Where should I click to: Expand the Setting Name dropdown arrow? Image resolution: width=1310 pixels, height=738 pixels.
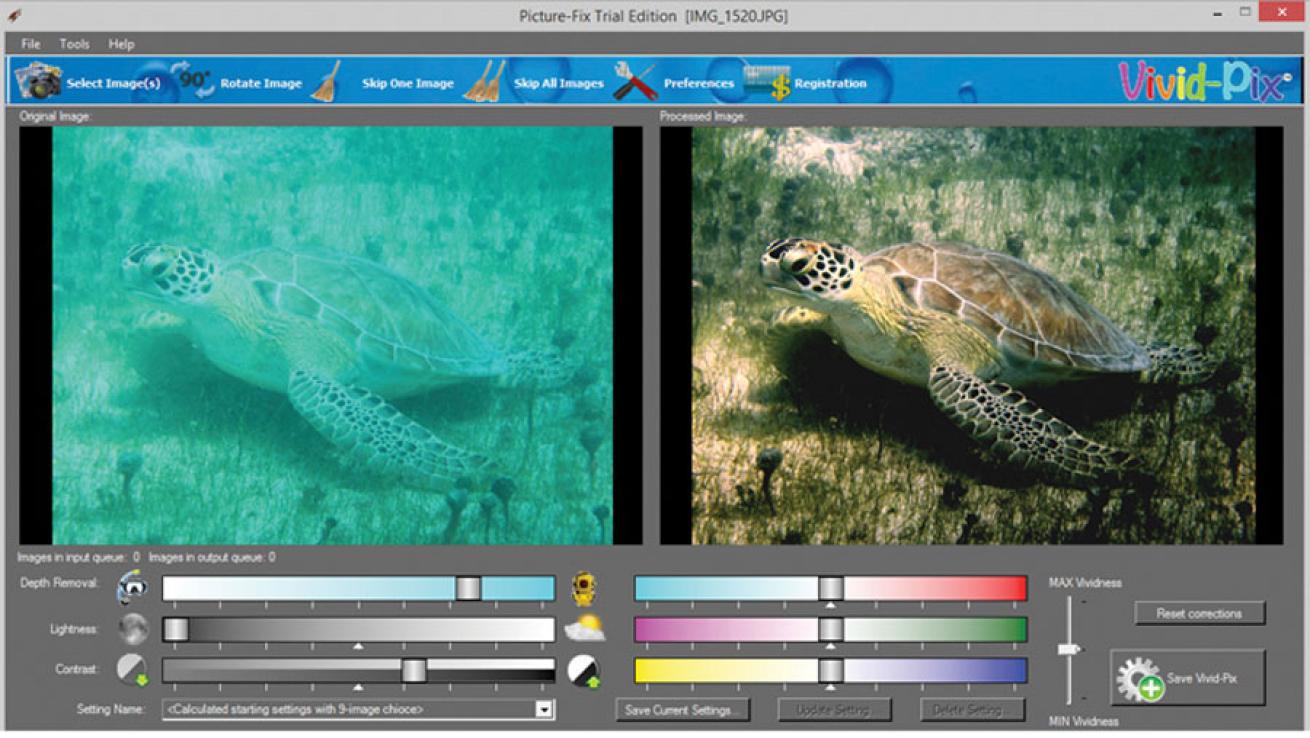coord(544,710)
